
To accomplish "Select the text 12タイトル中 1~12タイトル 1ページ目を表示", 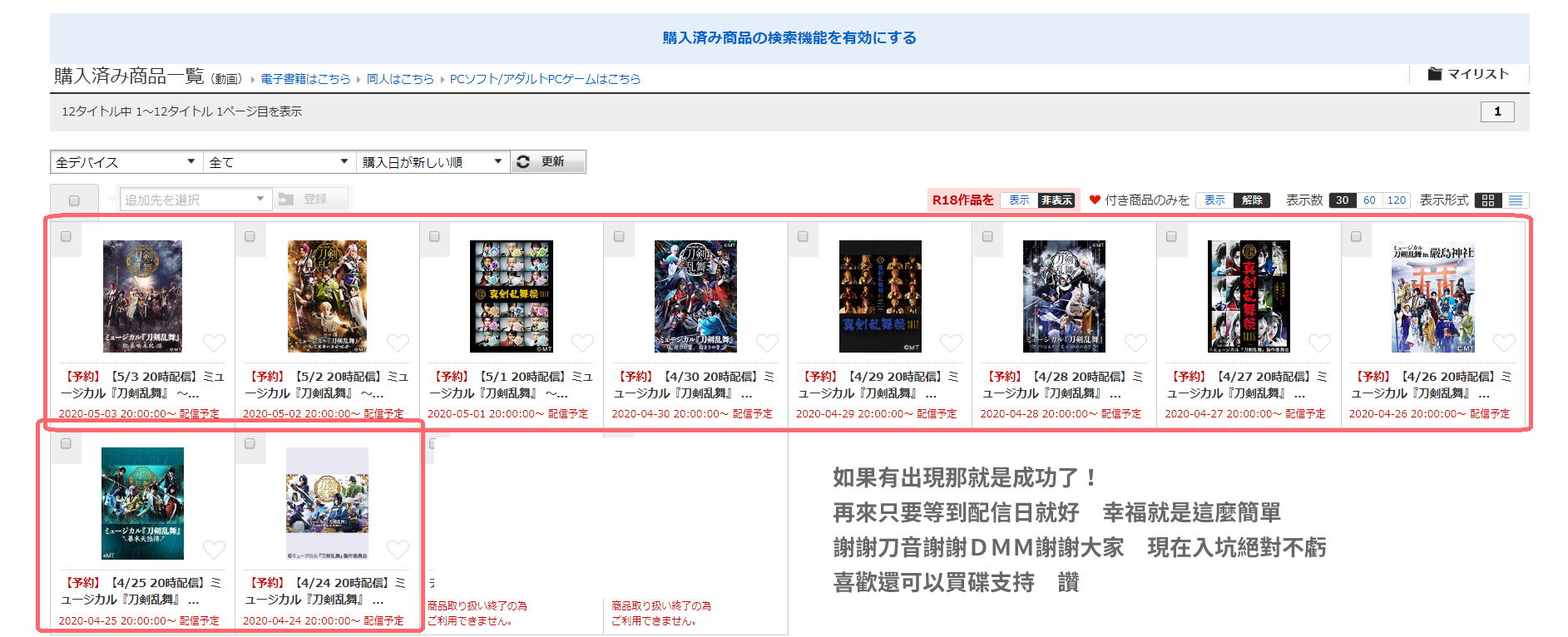I will click(181, 111).
